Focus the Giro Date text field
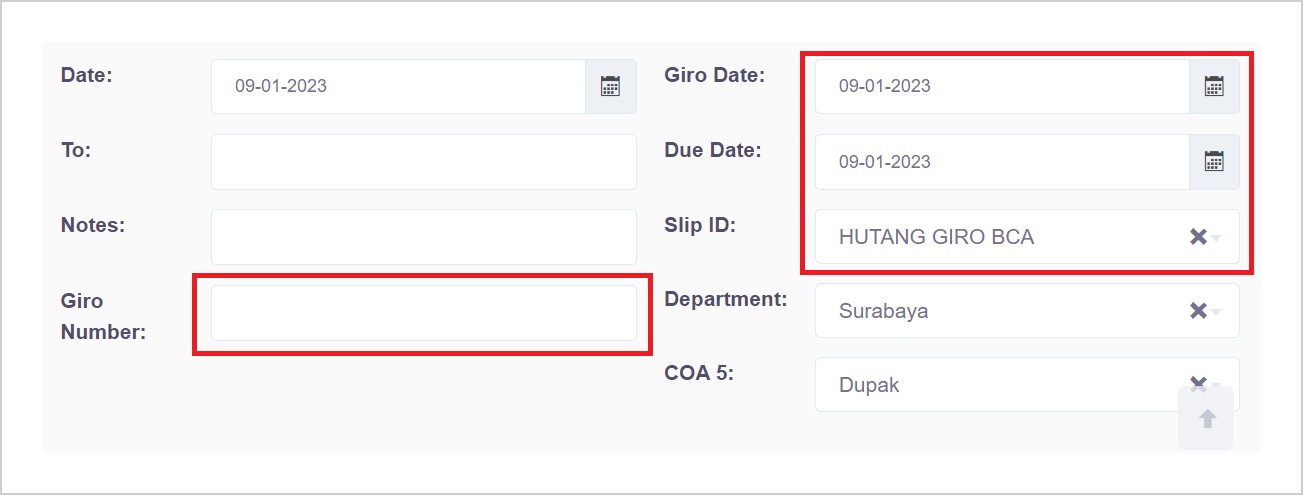1303x495 pixels. click(1001, 86)
